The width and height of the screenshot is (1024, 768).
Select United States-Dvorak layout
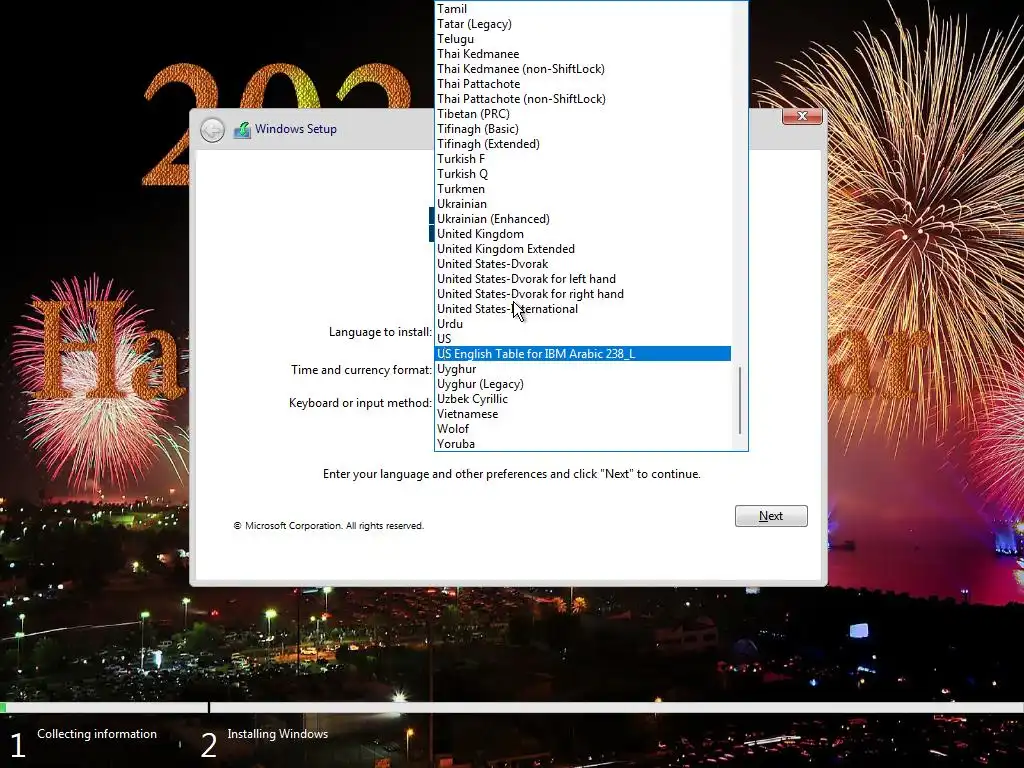[583, 264]
